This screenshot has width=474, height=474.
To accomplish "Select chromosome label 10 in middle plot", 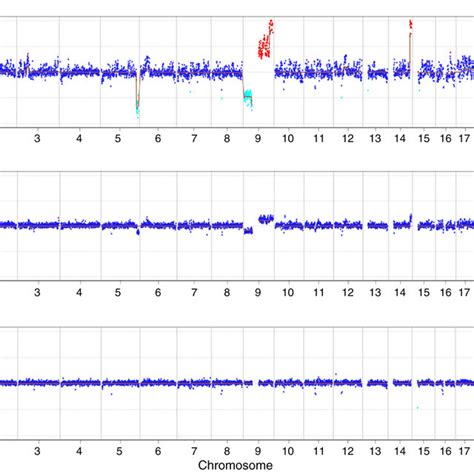I will point(288,293).
